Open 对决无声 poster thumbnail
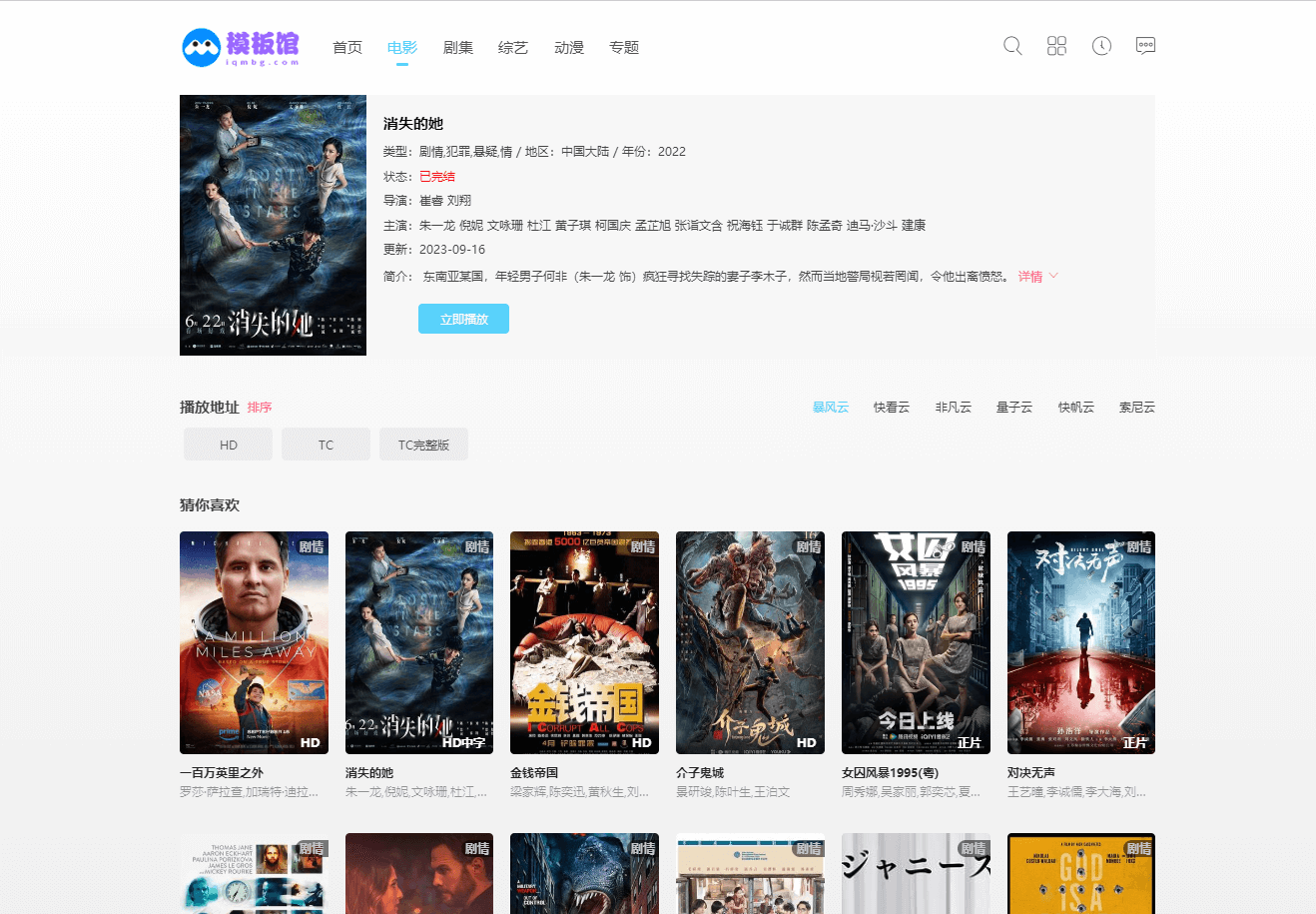 point(1081,642)
